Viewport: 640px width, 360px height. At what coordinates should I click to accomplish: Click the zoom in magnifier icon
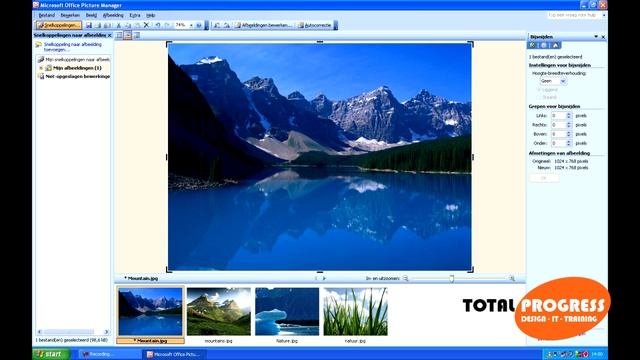pyautogui.click(x=512, y=278)
